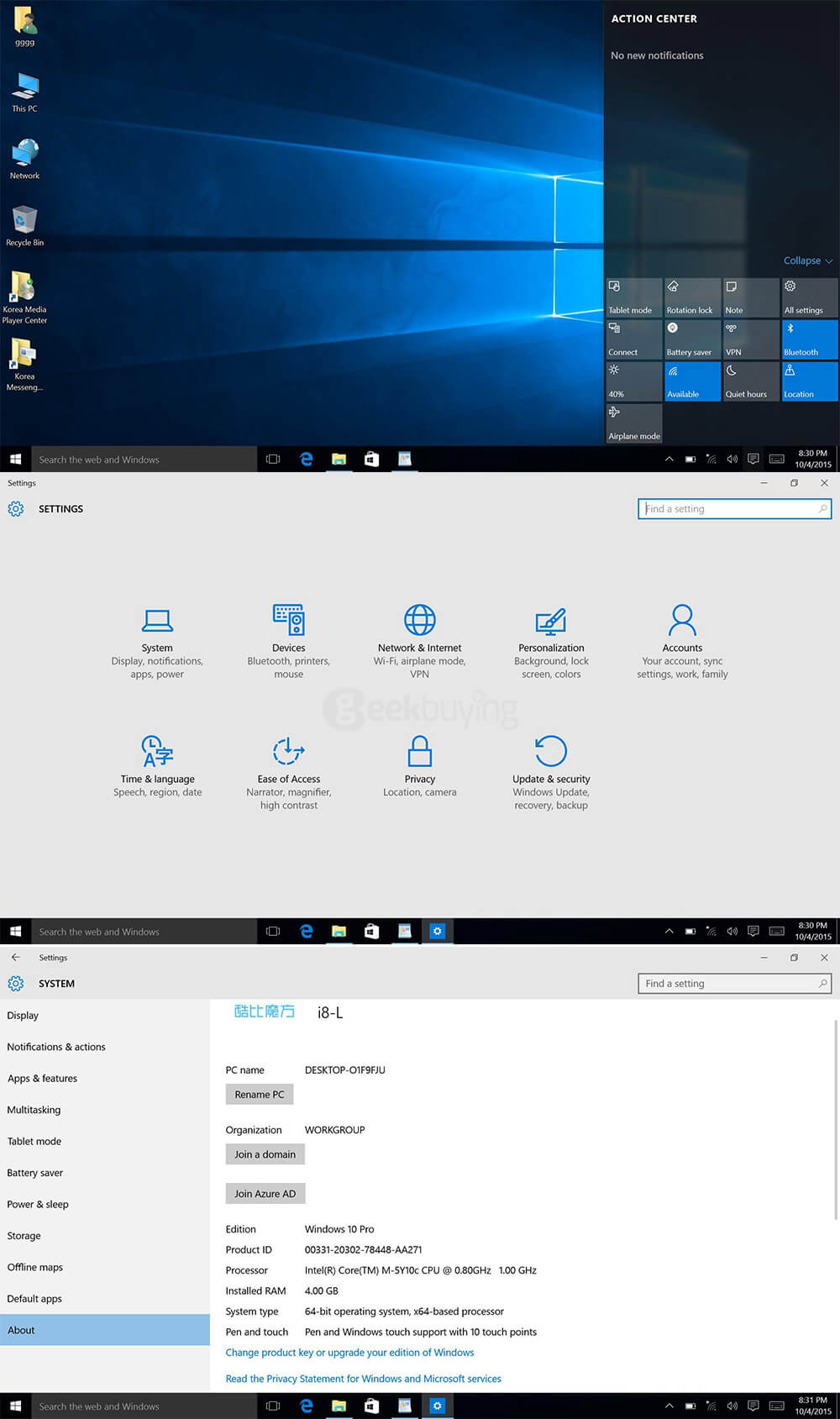840x1419 pixels.
Task: Open Privacy settings category
Action: [420, 766]
